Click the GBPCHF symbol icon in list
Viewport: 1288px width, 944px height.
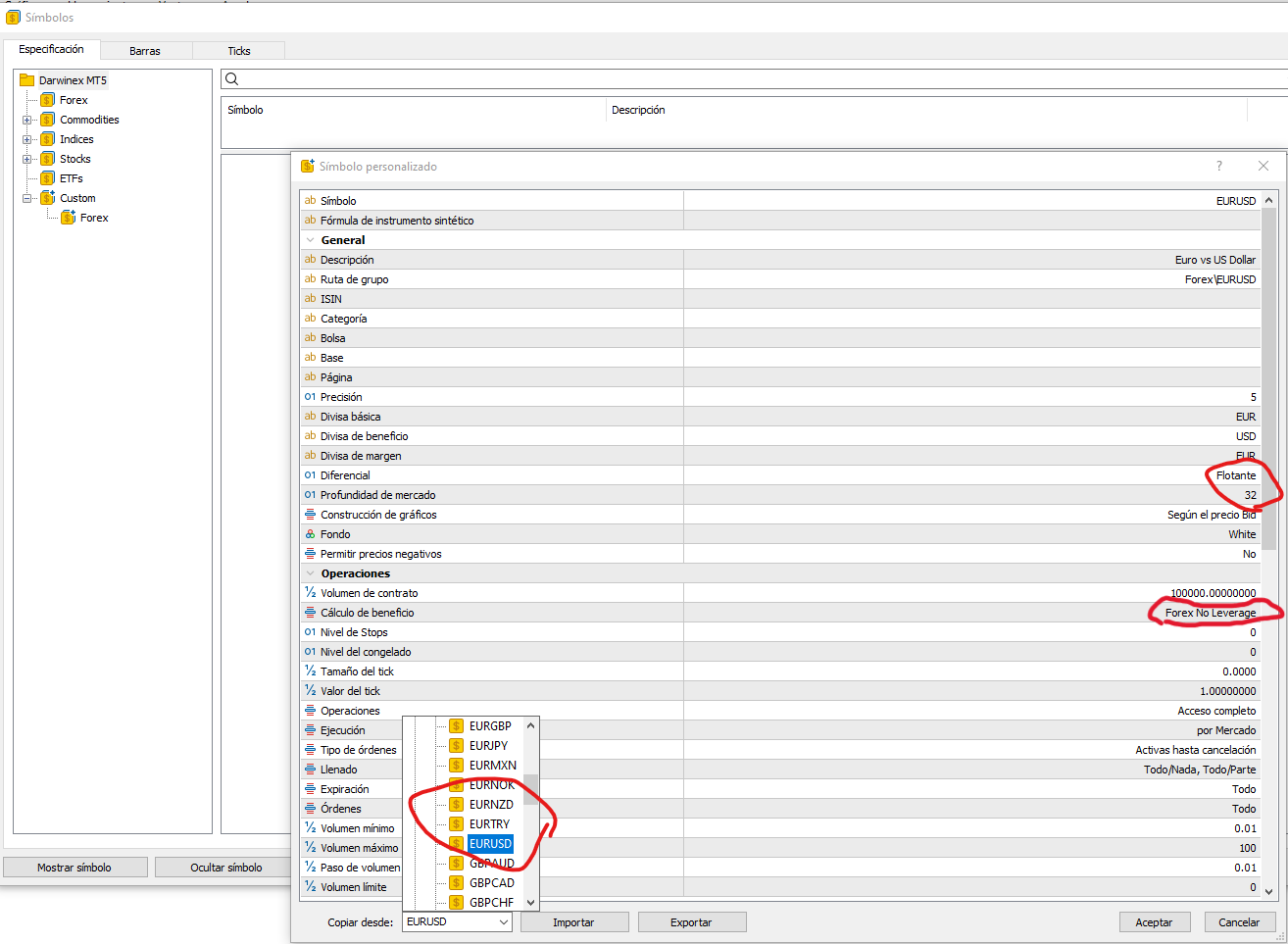click(456, 903)
